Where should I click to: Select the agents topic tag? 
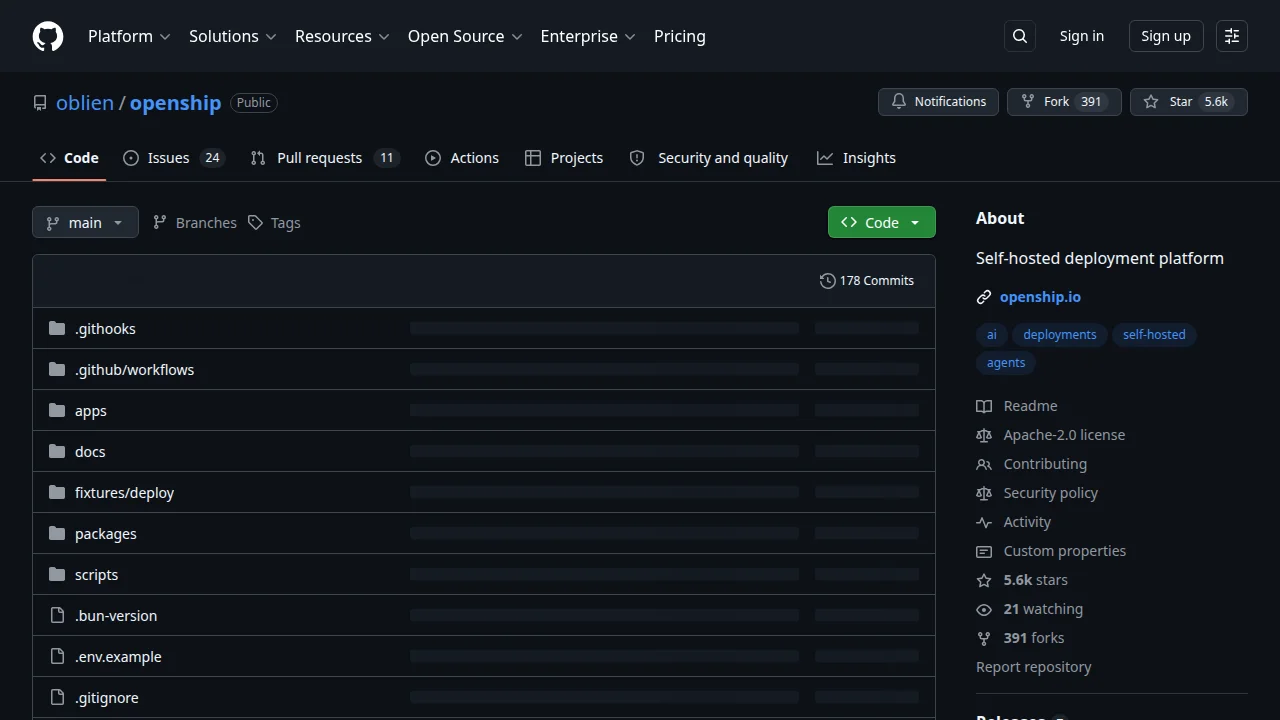tap(1006, 363)
